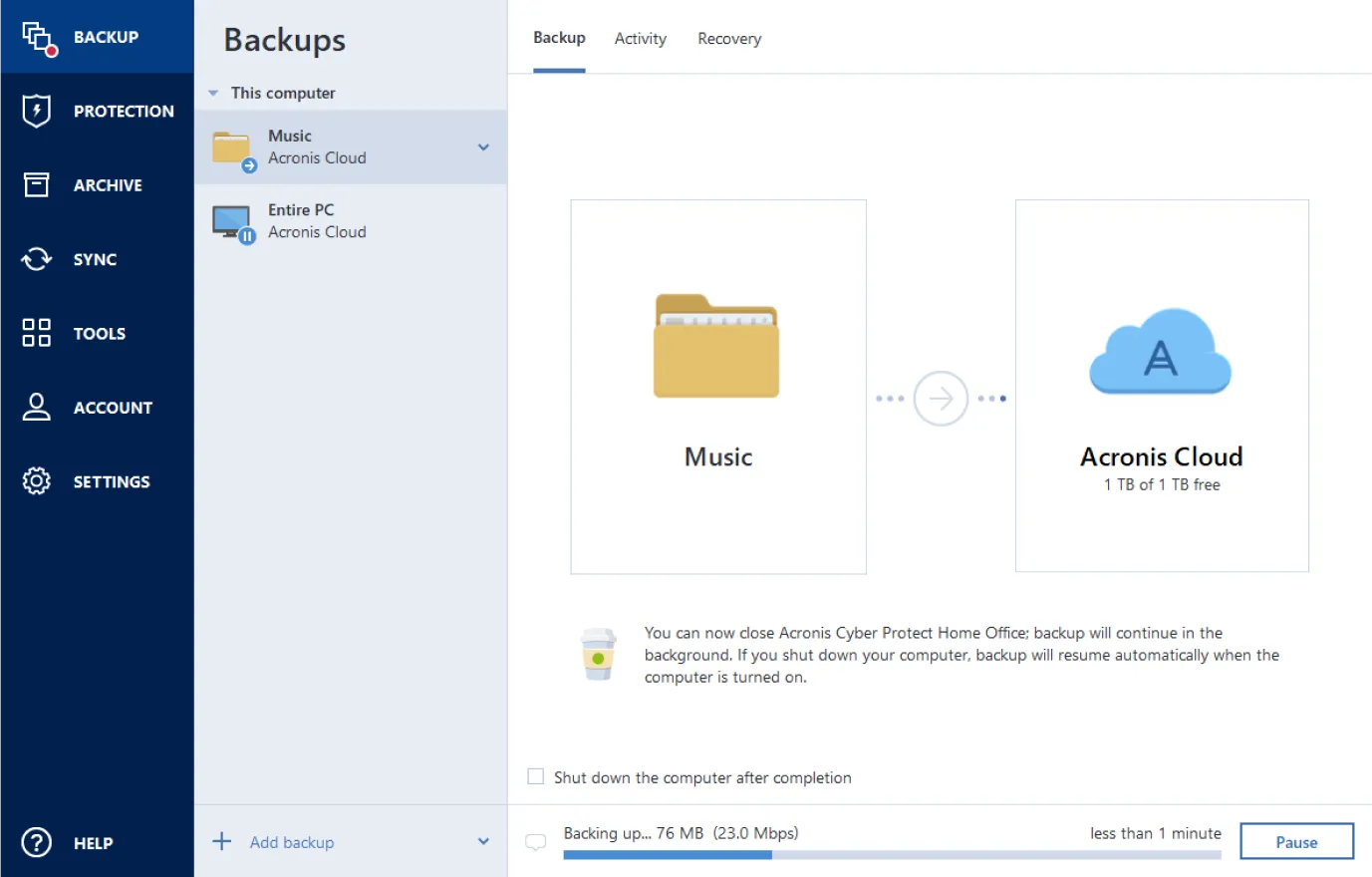
Task: Click the Music folder icon in backup list
Action: click(233, 149)
